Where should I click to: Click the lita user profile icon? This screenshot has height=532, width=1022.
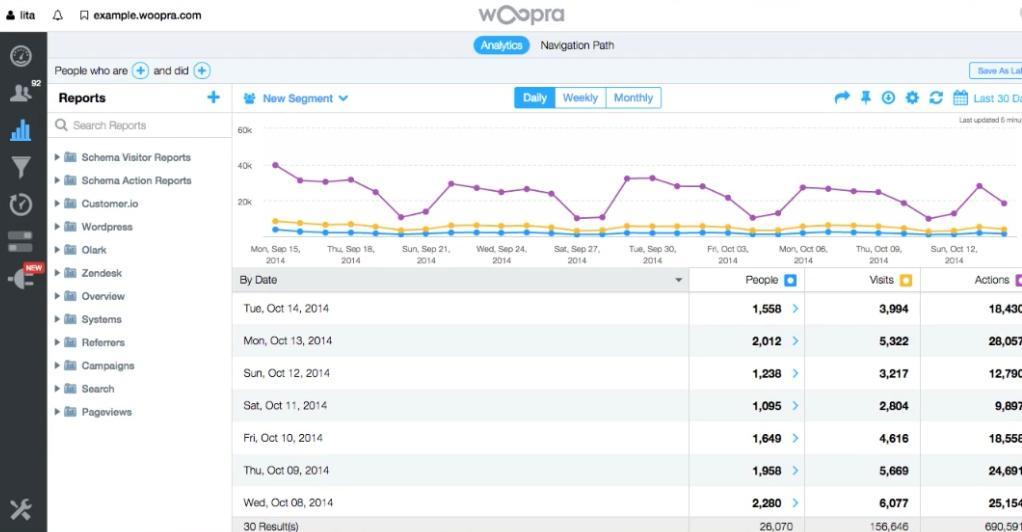pyautogui.click(x=10, y=15)
